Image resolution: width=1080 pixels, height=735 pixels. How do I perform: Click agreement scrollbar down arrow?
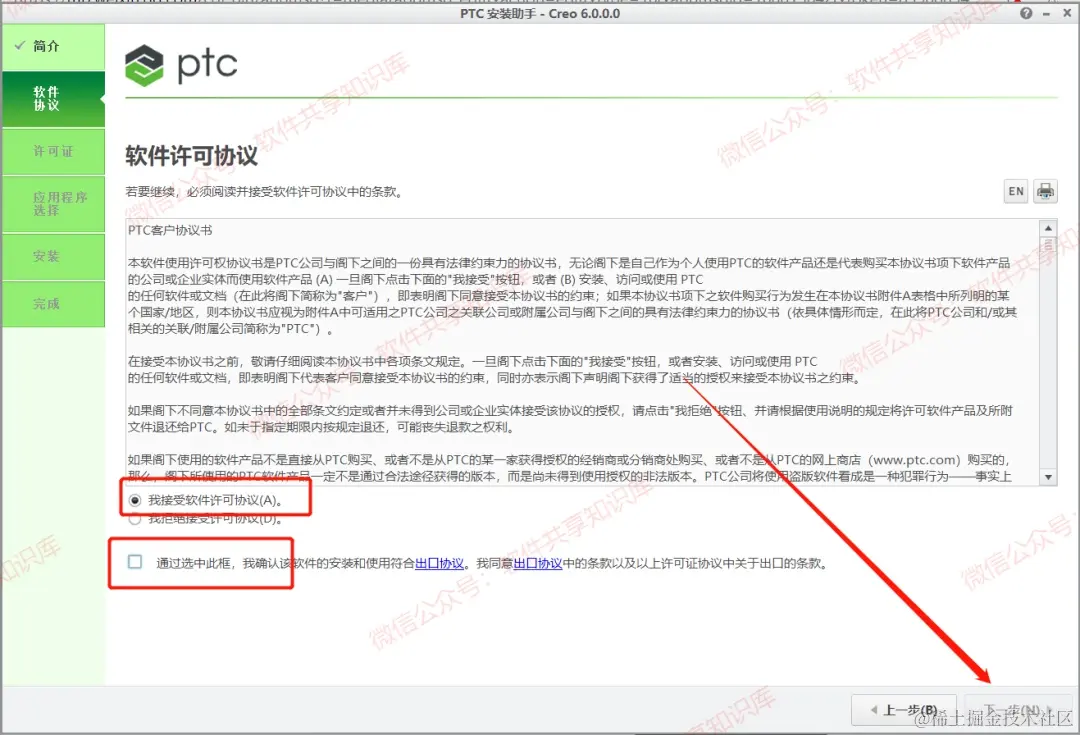click(1048, 477)
